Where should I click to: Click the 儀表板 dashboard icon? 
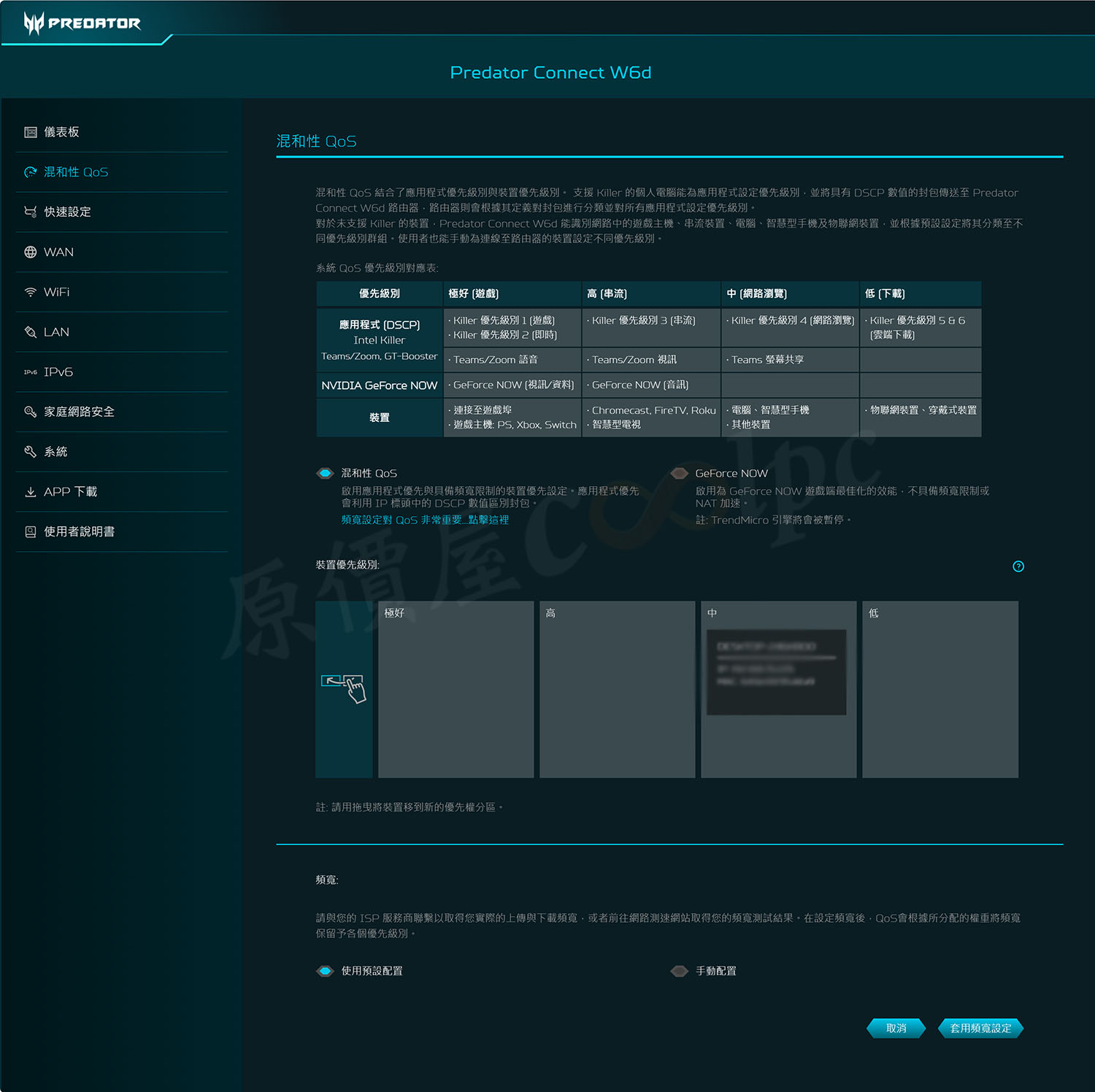pos(31,132)
